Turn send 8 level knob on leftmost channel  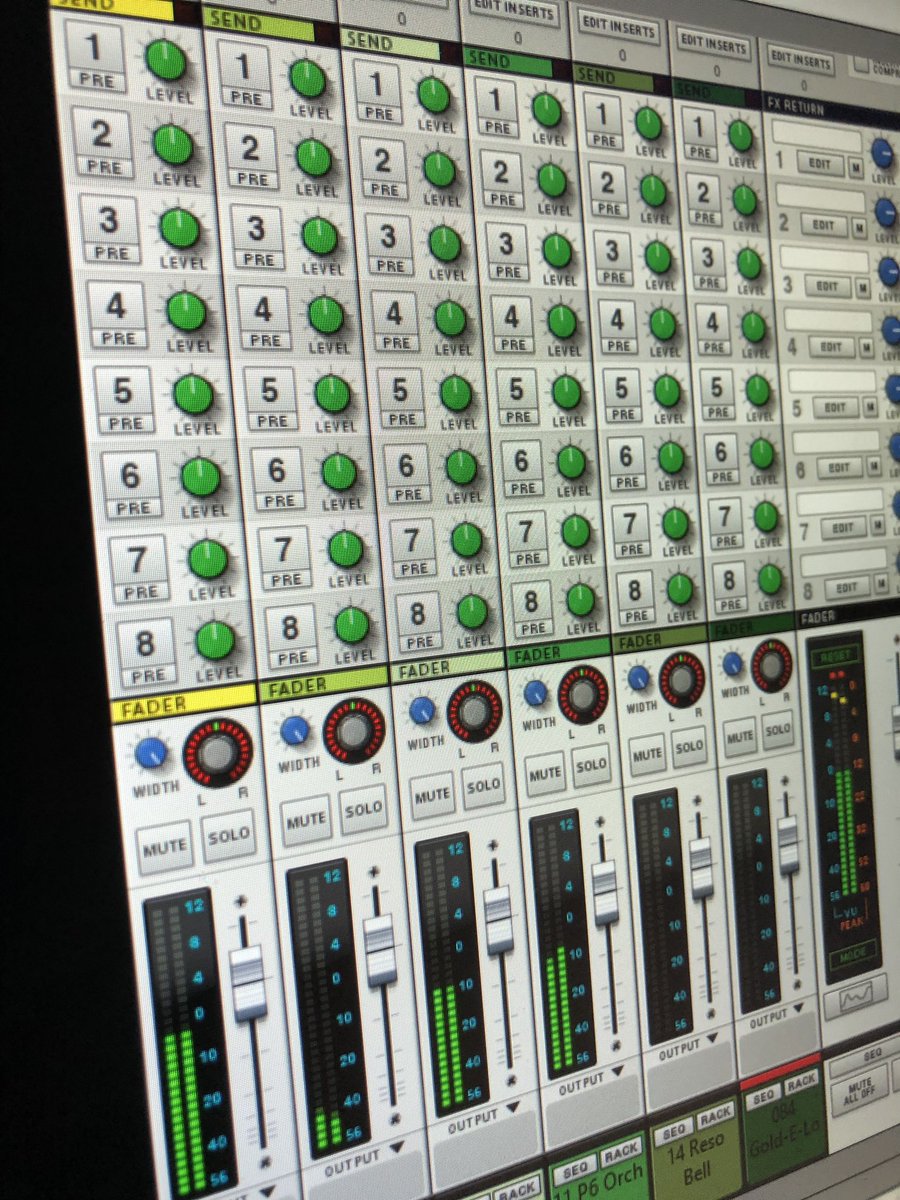coord(215,640)
